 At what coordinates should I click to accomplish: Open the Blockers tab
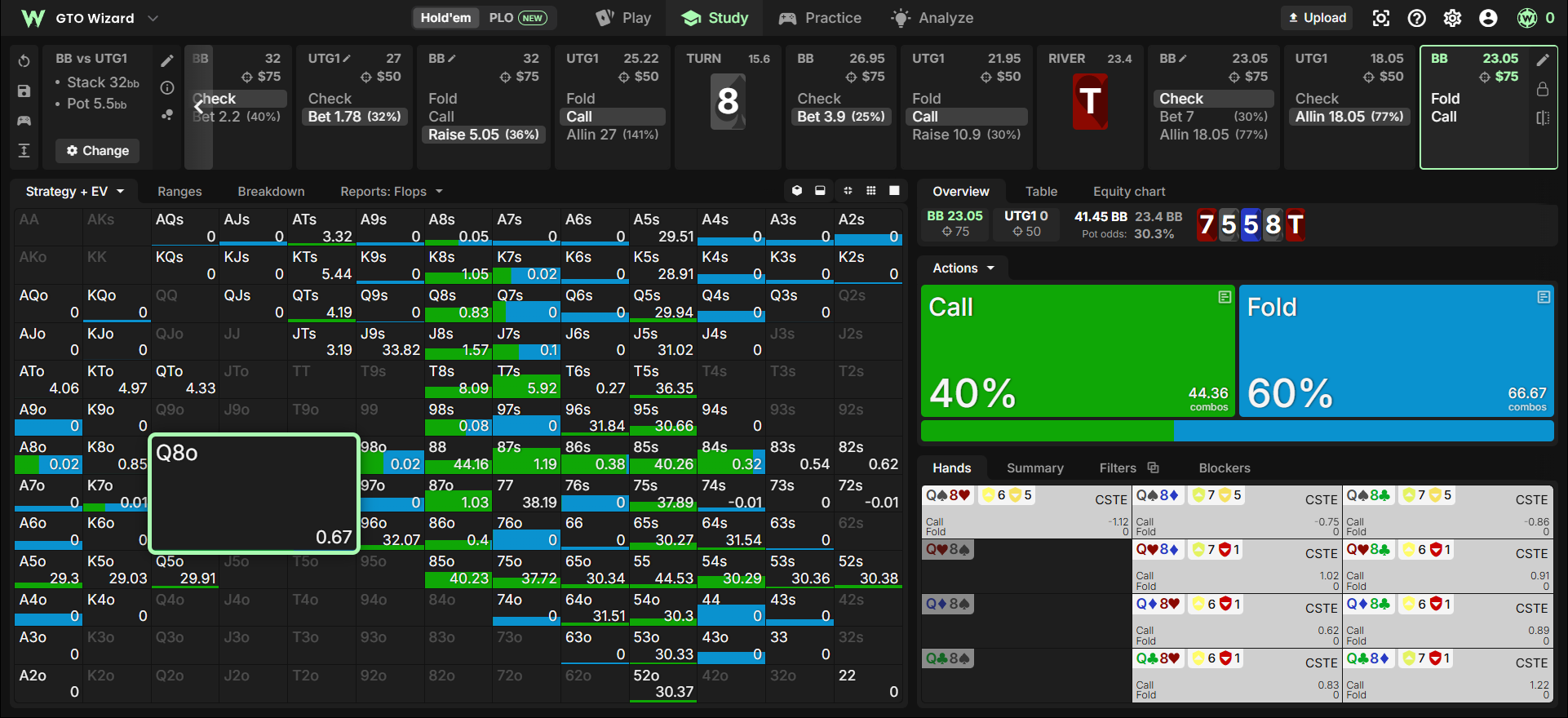coord(1224,468)
